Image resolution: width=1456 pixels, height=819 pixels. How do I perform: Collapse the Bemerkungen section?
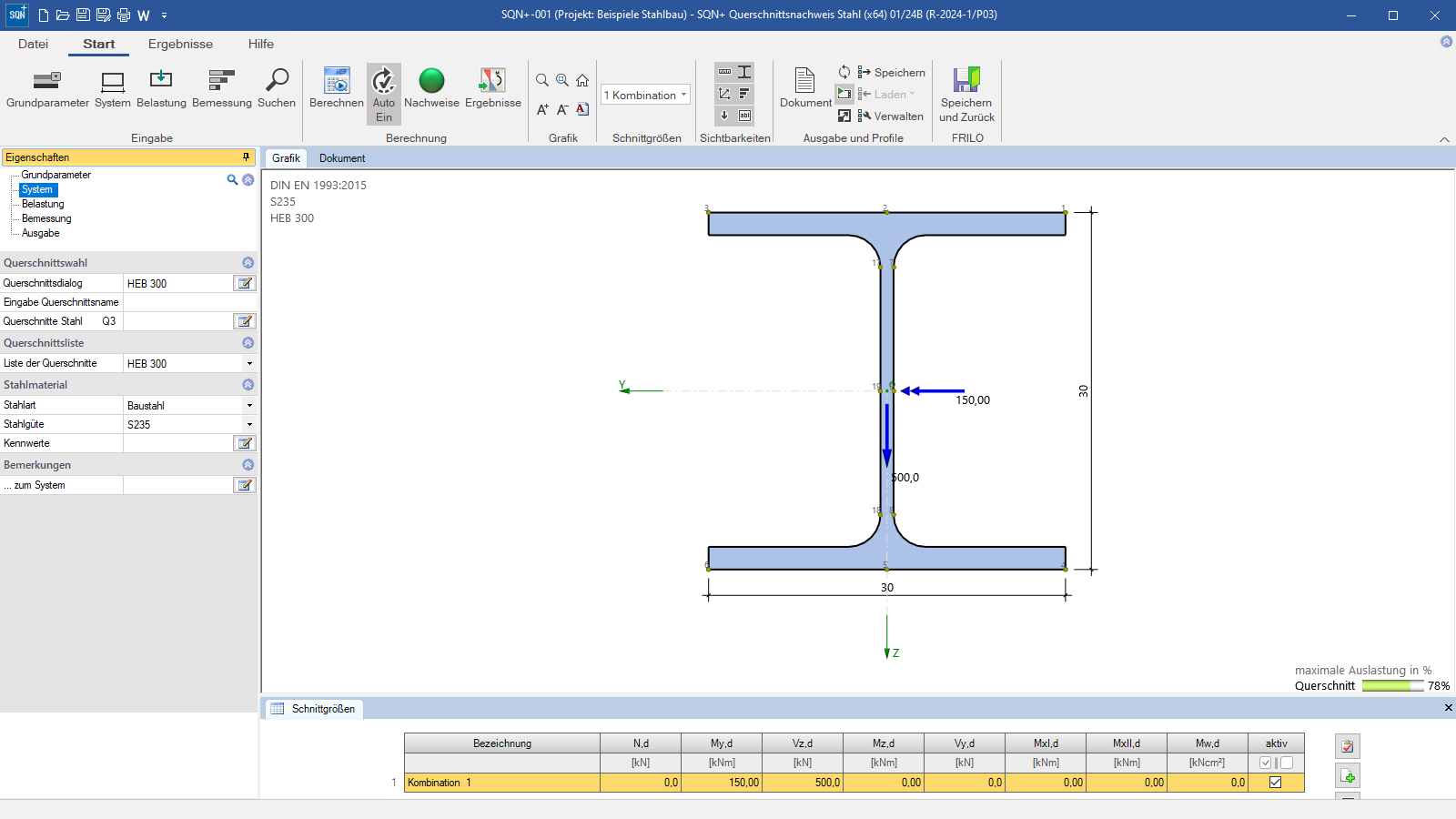point(248,465)
